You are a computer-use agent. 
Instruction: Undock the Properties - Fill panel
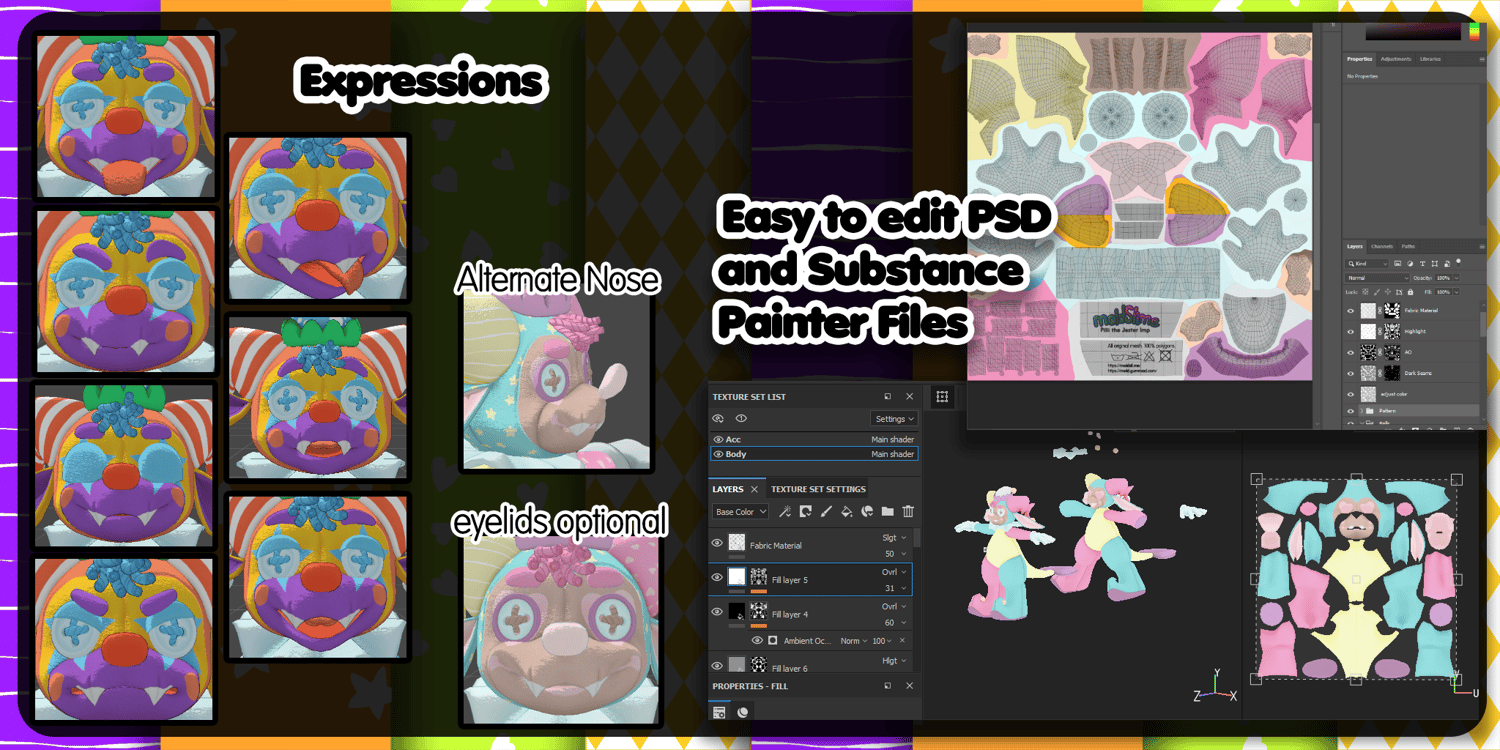887,686
